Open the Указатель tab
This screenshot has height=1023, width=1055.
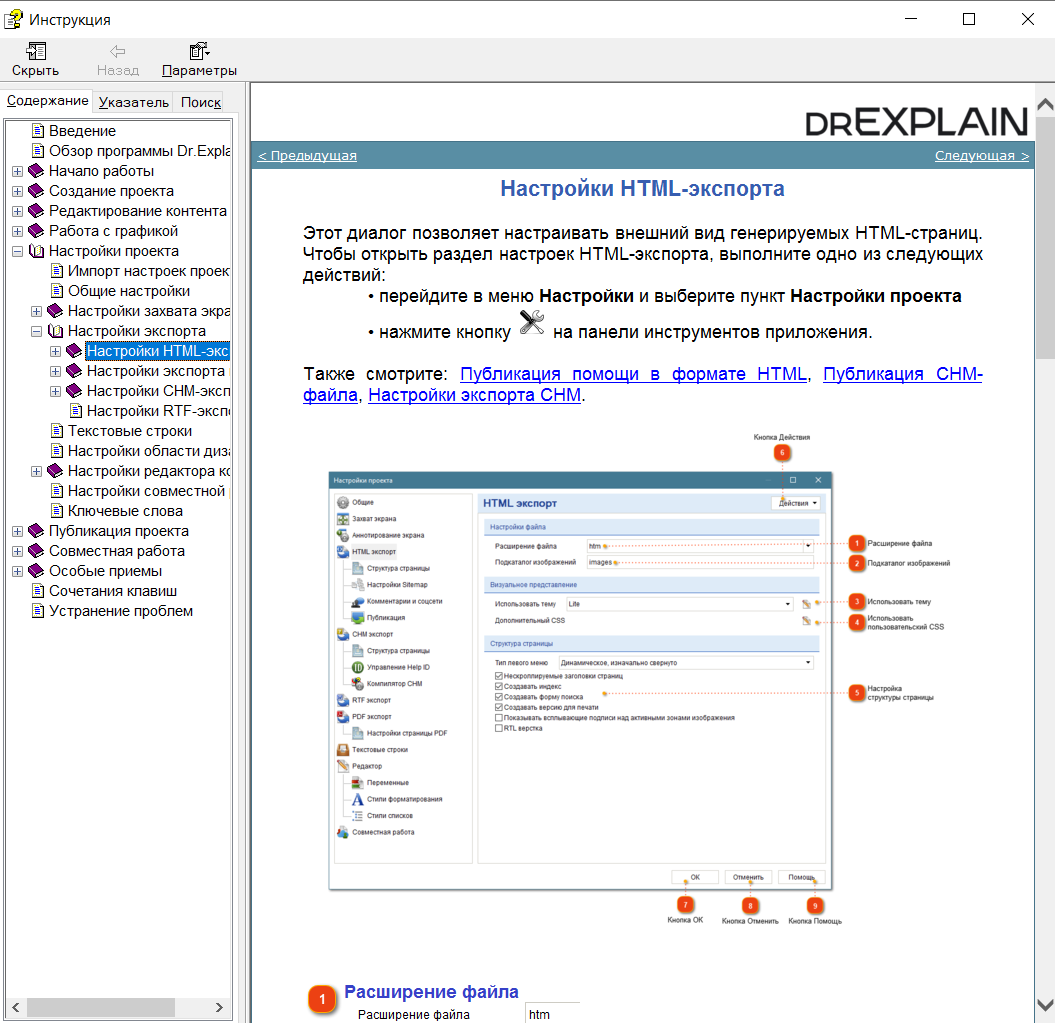pyautogui.click(x=133, y=102)
